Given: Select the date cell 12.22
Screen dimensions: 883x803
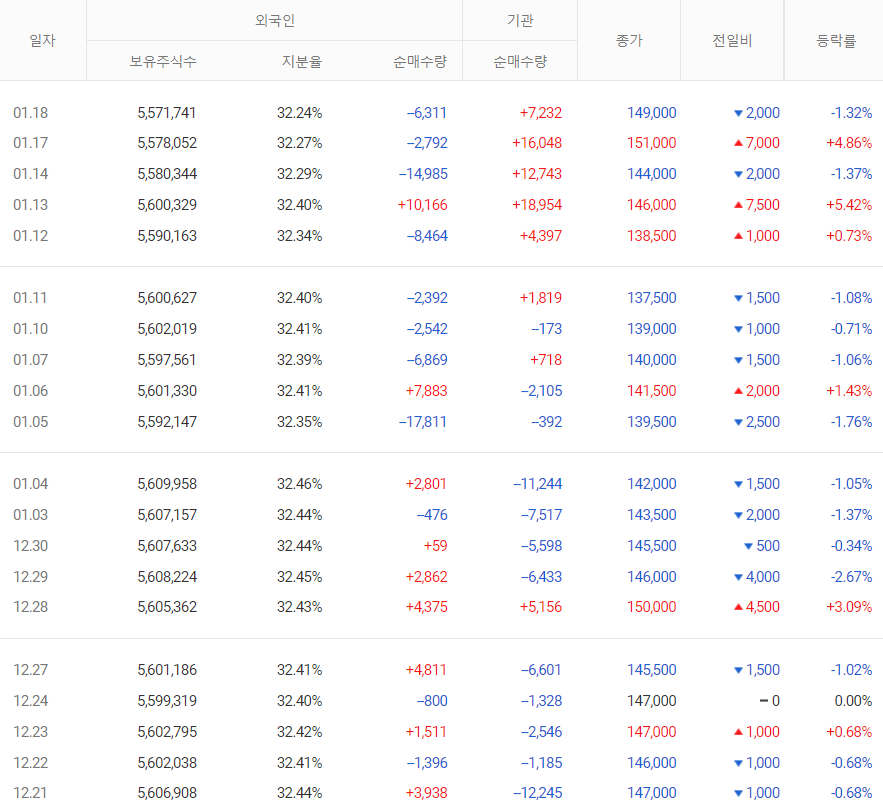Looking at the screenshot, I should pyautogui.click(x=30, y=762).
